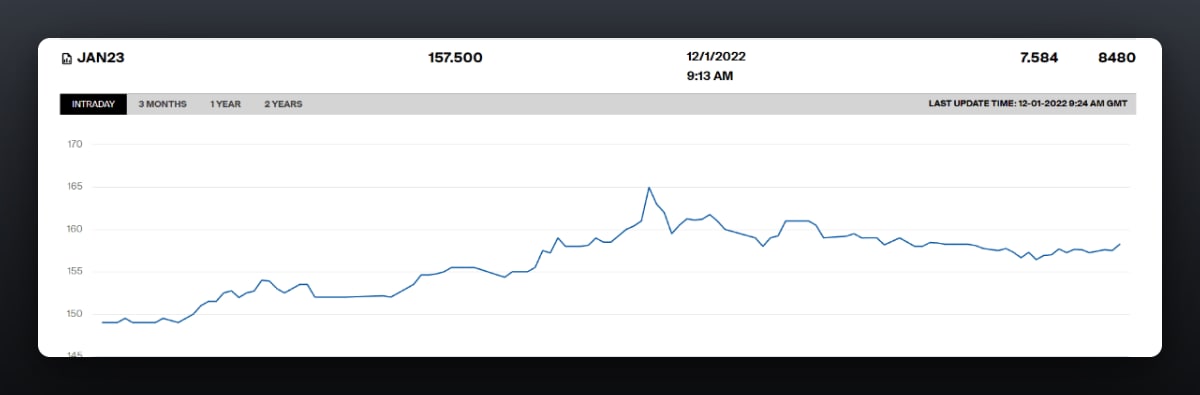The width and height of the screenshot is (1200, 395).
Task: Click the 150 axis label
Action: pos(74,314)
